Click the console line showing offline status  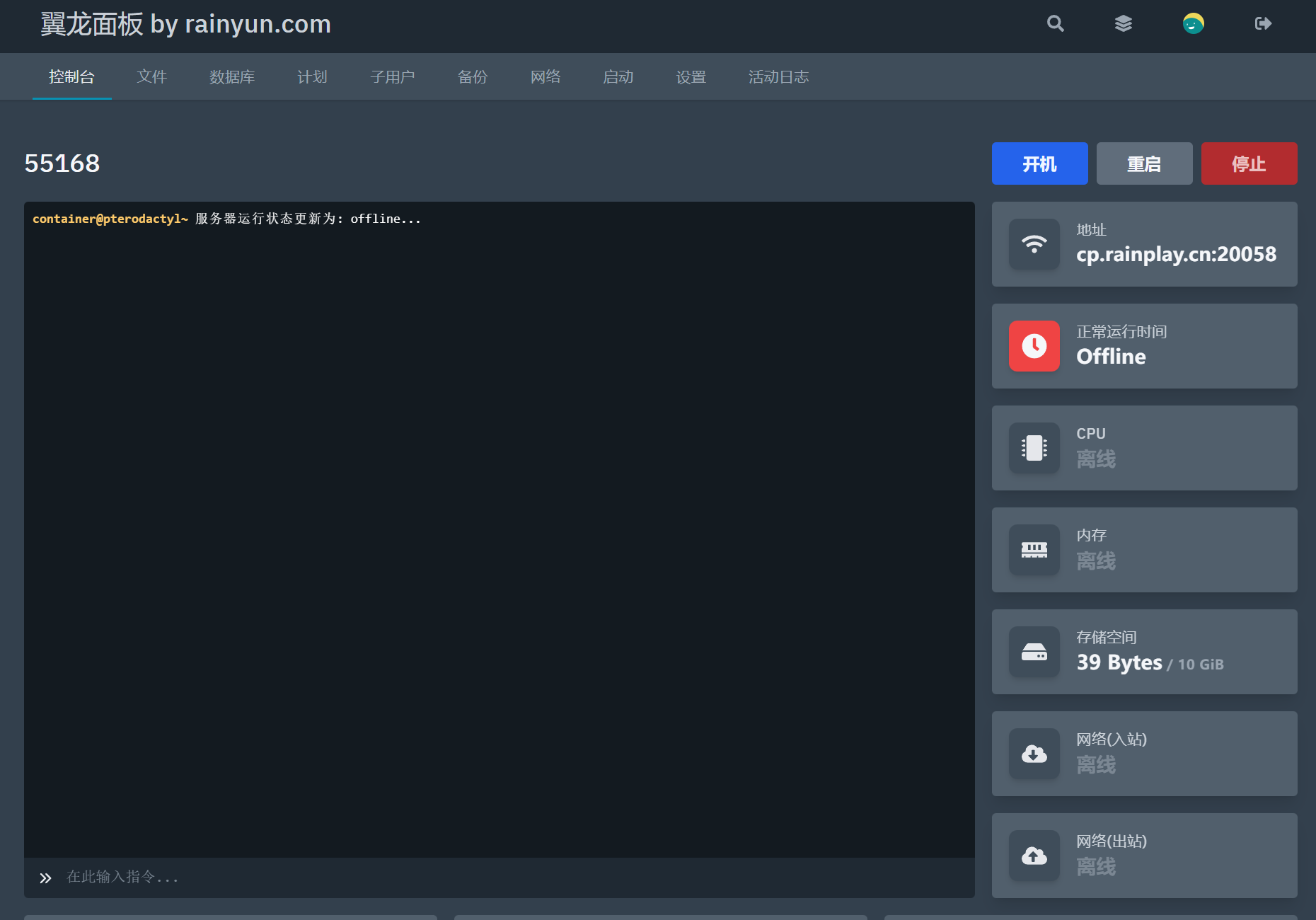[x=226, y=219]
